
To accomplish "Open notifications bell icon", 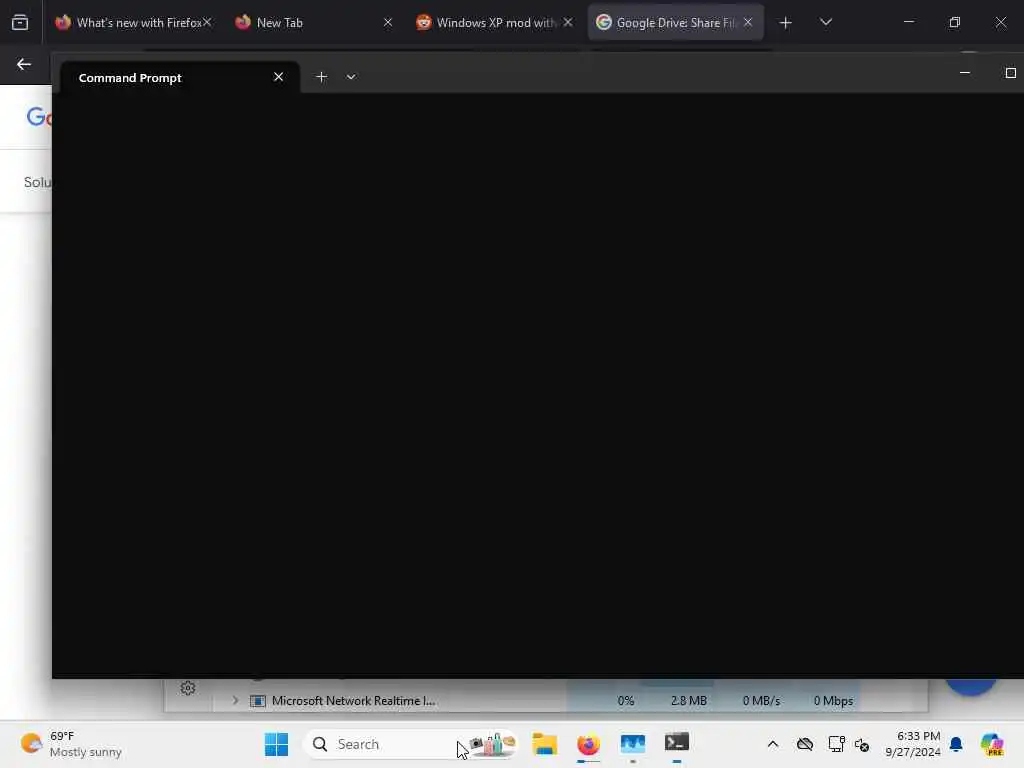I will tap(956, 744).
